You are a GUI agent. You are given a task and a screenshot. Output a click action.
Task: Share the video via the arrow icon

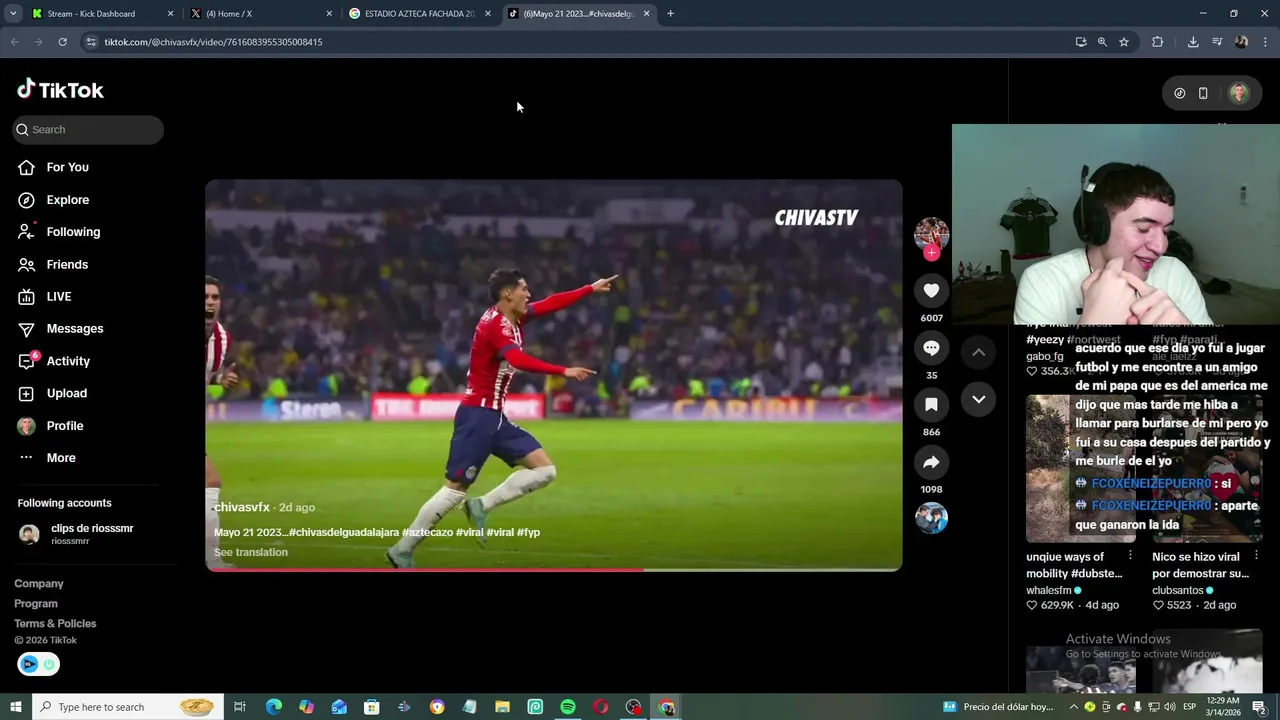tap(931, 462)
